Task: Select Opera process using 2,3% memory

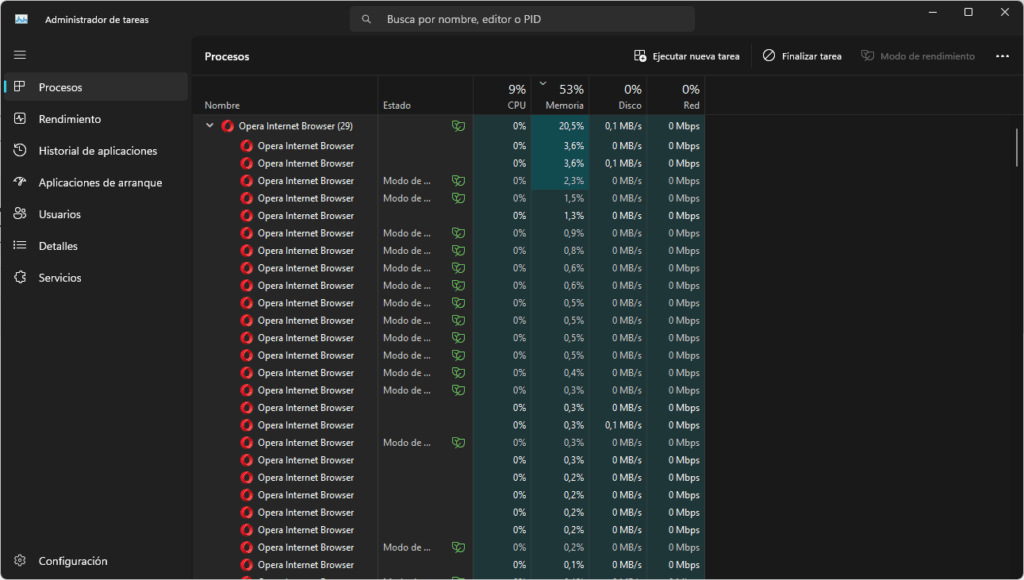Action: 305,181
